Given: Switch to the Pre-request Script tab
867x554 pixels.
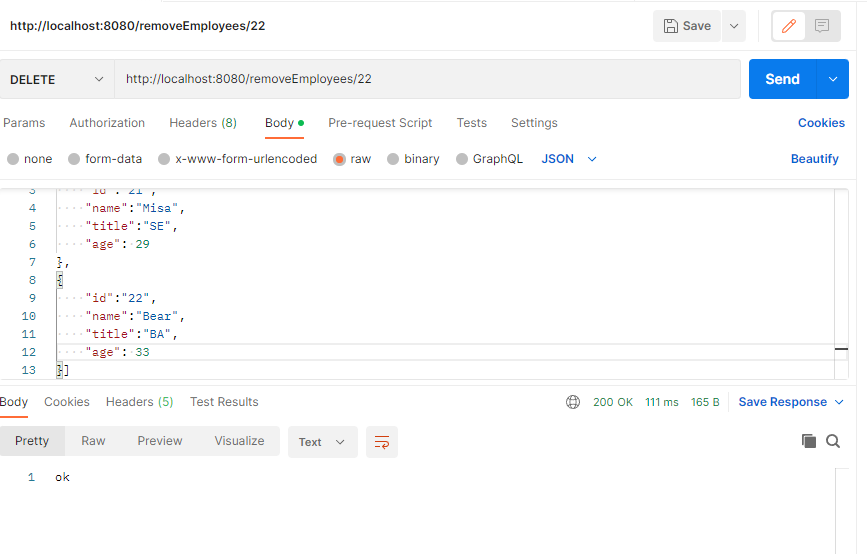Looking at the screenshot, I should point(380,123).
